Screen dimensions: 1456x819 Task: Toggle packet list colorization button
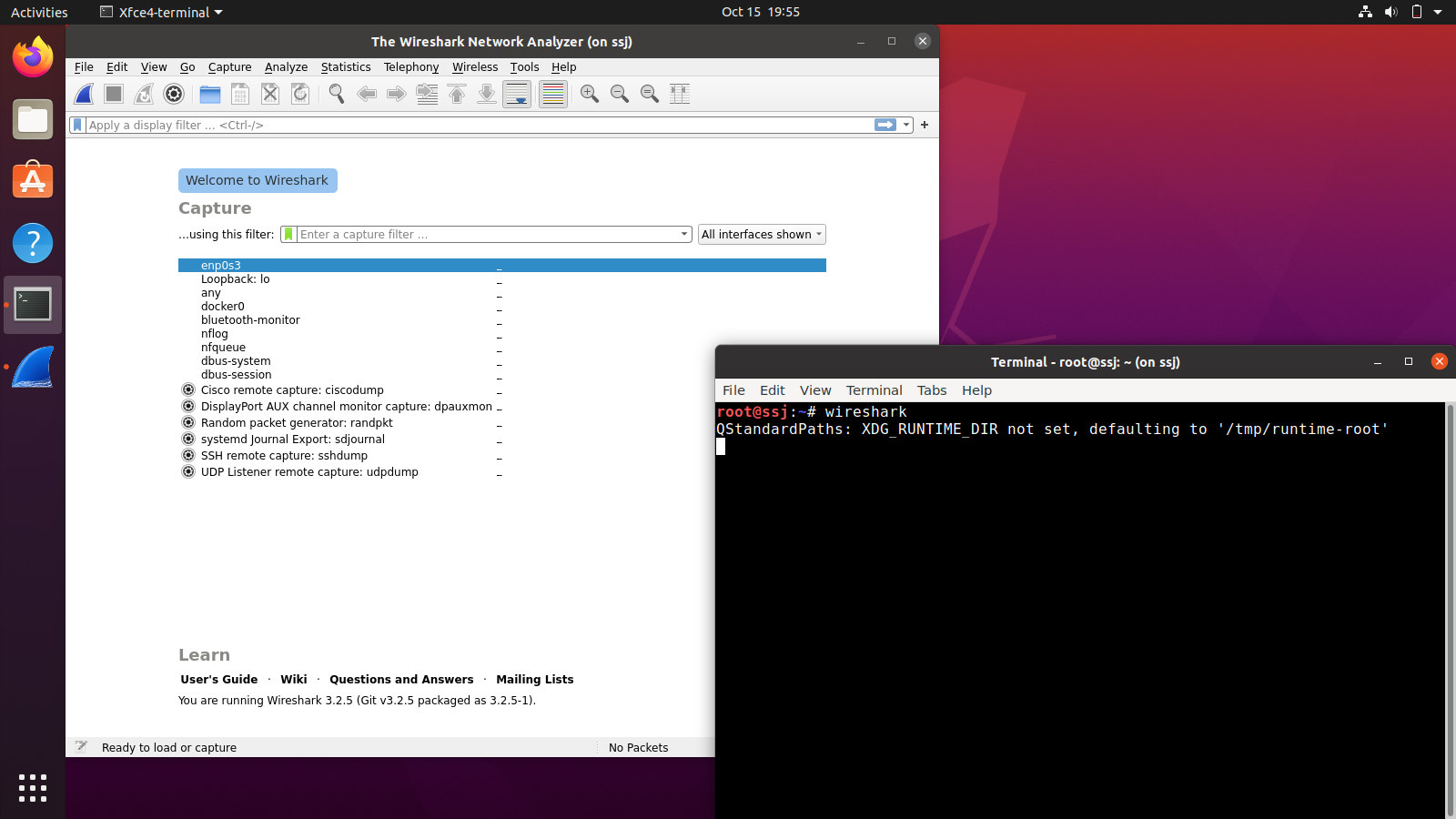[553, 94]
